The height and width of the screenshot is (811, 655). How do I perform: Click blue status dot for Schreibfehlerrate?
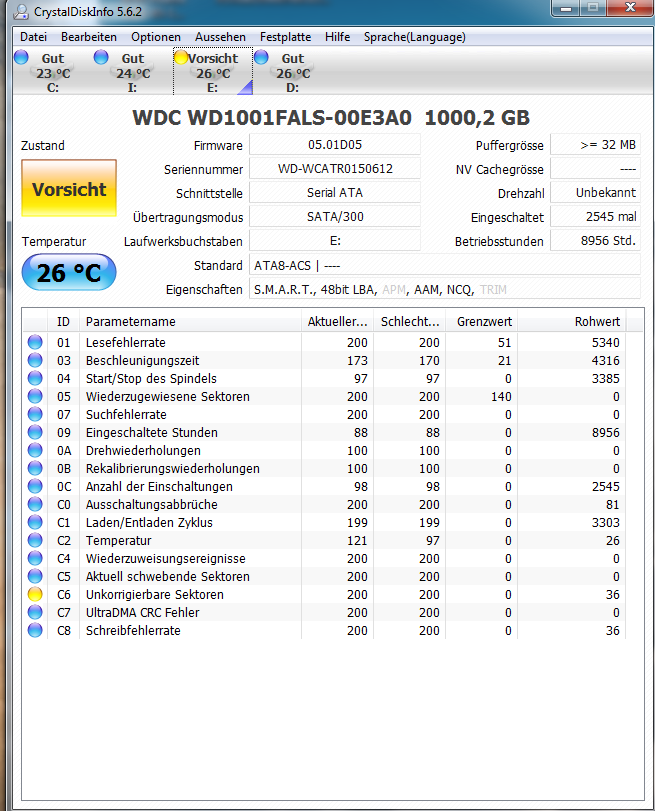(35, 630)
